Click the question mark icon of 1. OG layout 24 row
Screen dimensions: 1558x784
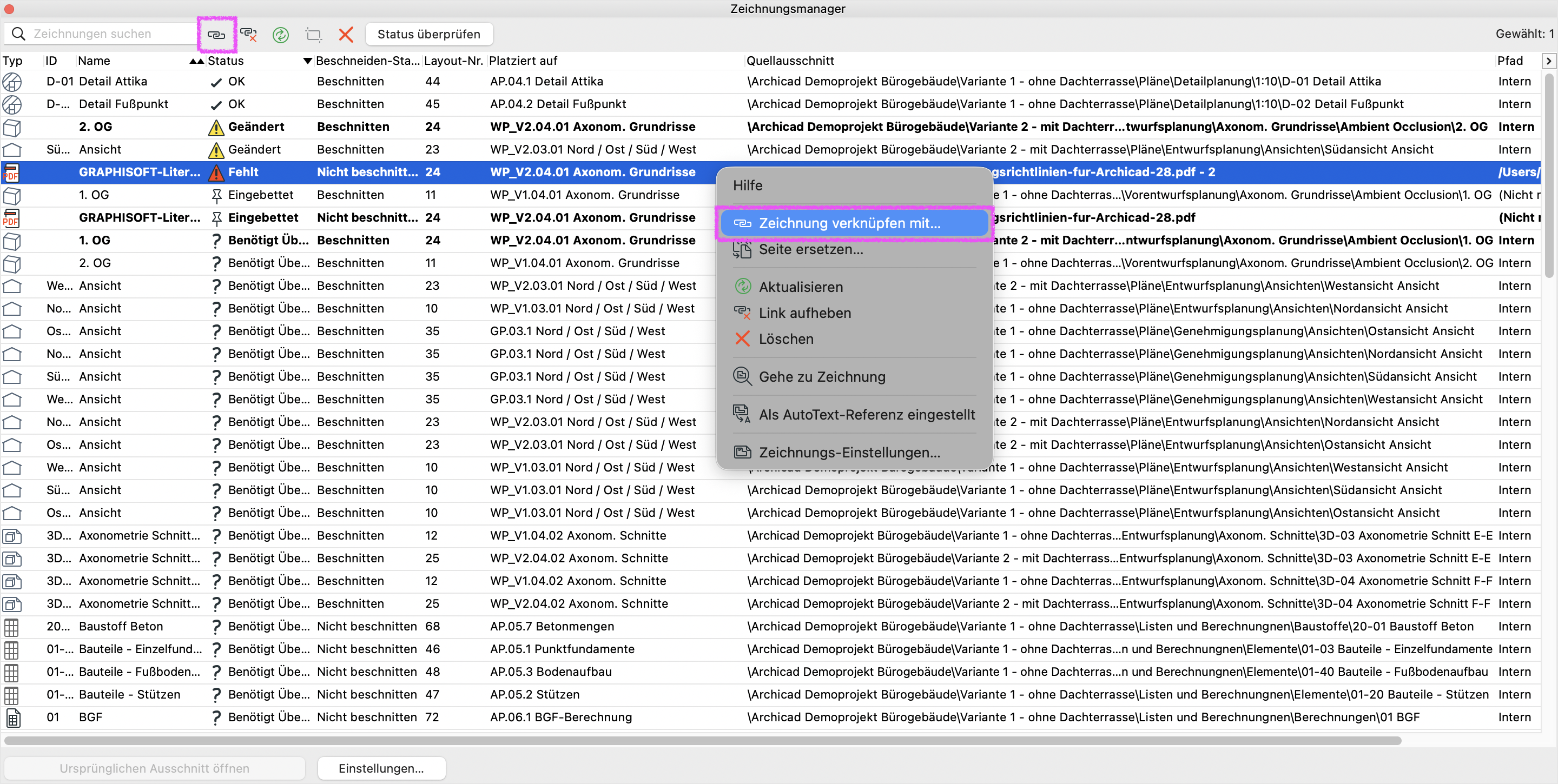coord(216,241)
